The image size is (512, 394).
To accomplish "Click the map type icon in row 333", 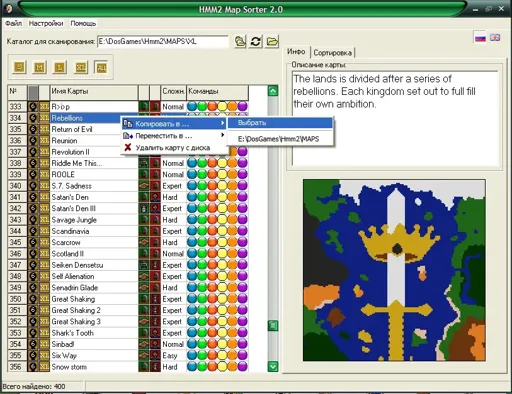I will [33, 107].
